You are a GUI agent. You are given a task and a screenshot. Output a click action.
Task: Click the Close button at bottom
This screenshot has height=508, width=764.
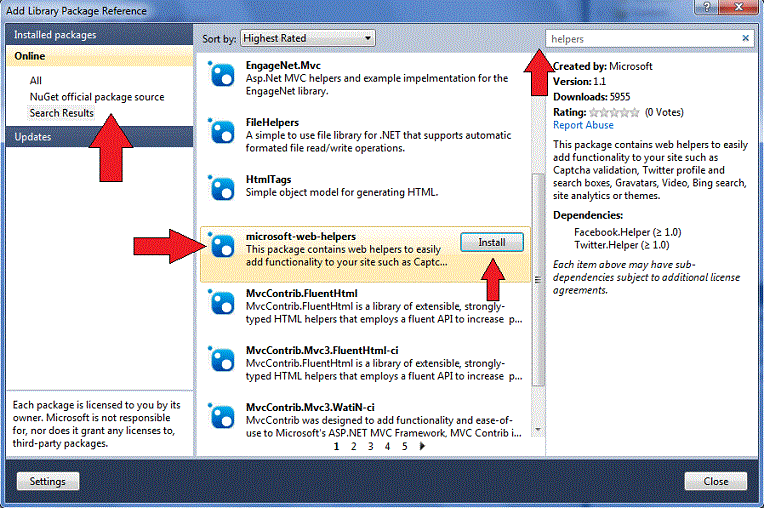(x=715, y=481)
